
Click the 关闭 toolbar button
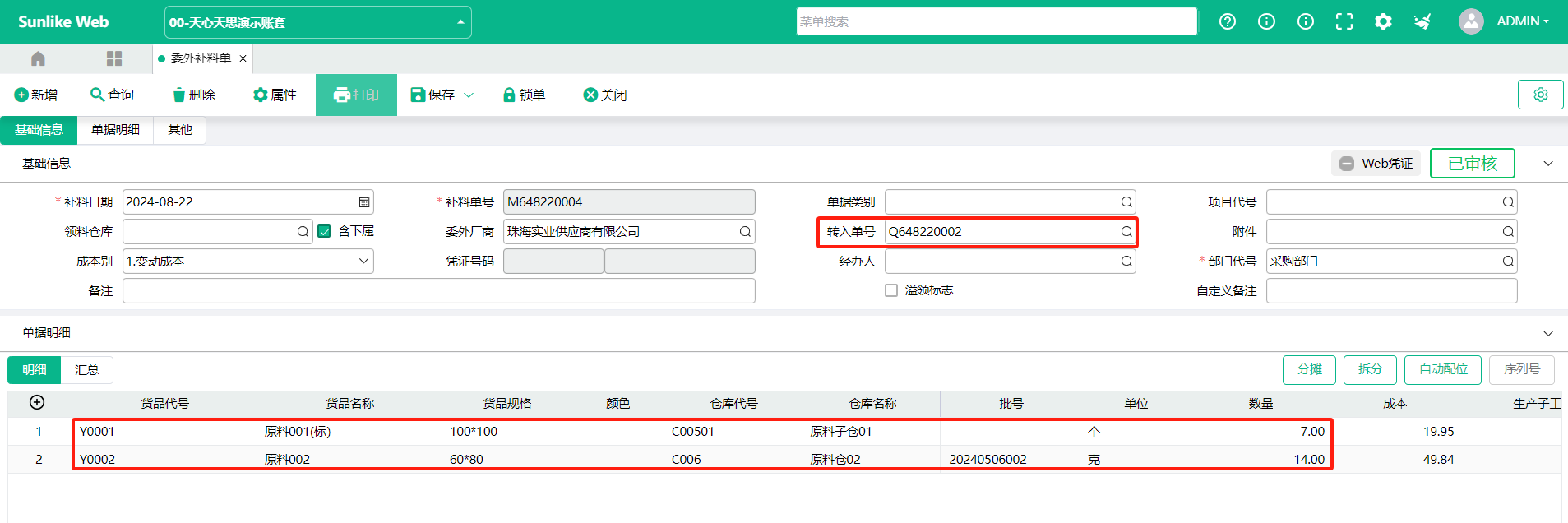[605, 95]
